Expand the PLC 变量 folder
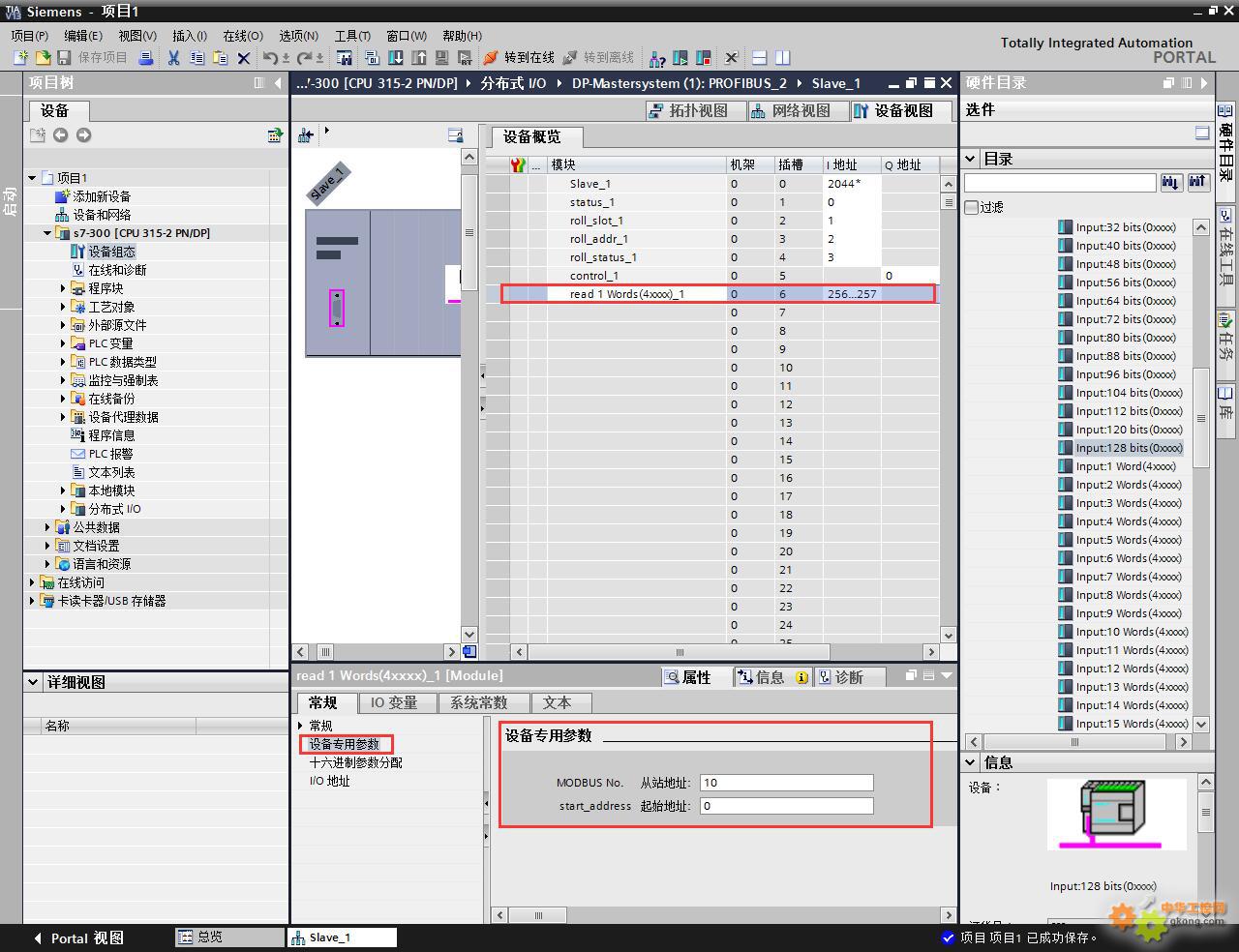The image size is (1239, 952). point(63,343)
